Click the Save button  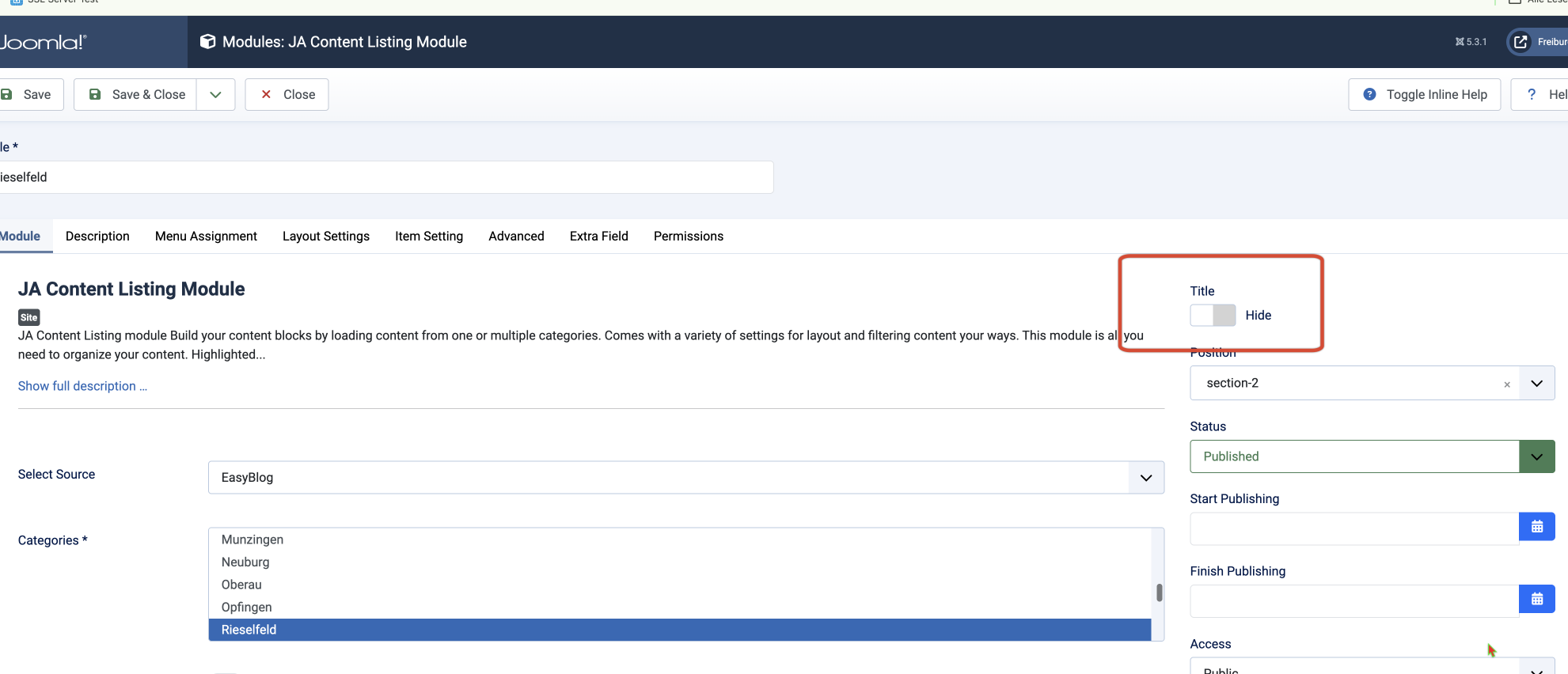[x=30, y=95]
